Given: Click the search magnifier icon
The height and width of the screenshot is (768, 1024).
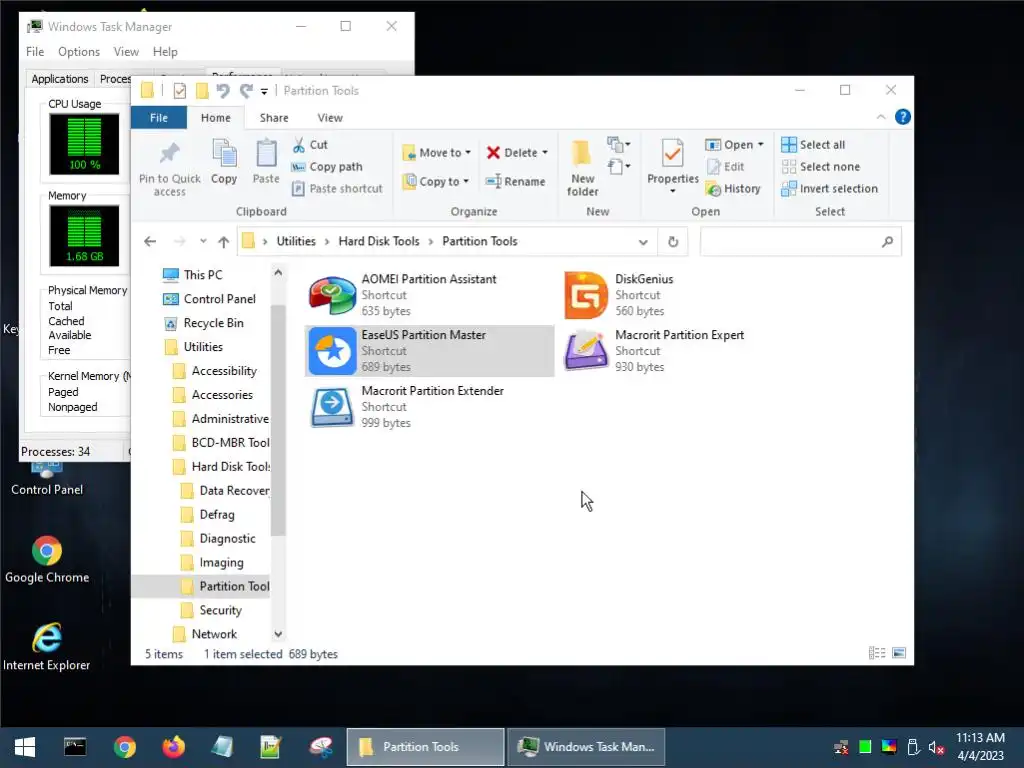Looking at the screenshot, I should click(x=887, y=242).
